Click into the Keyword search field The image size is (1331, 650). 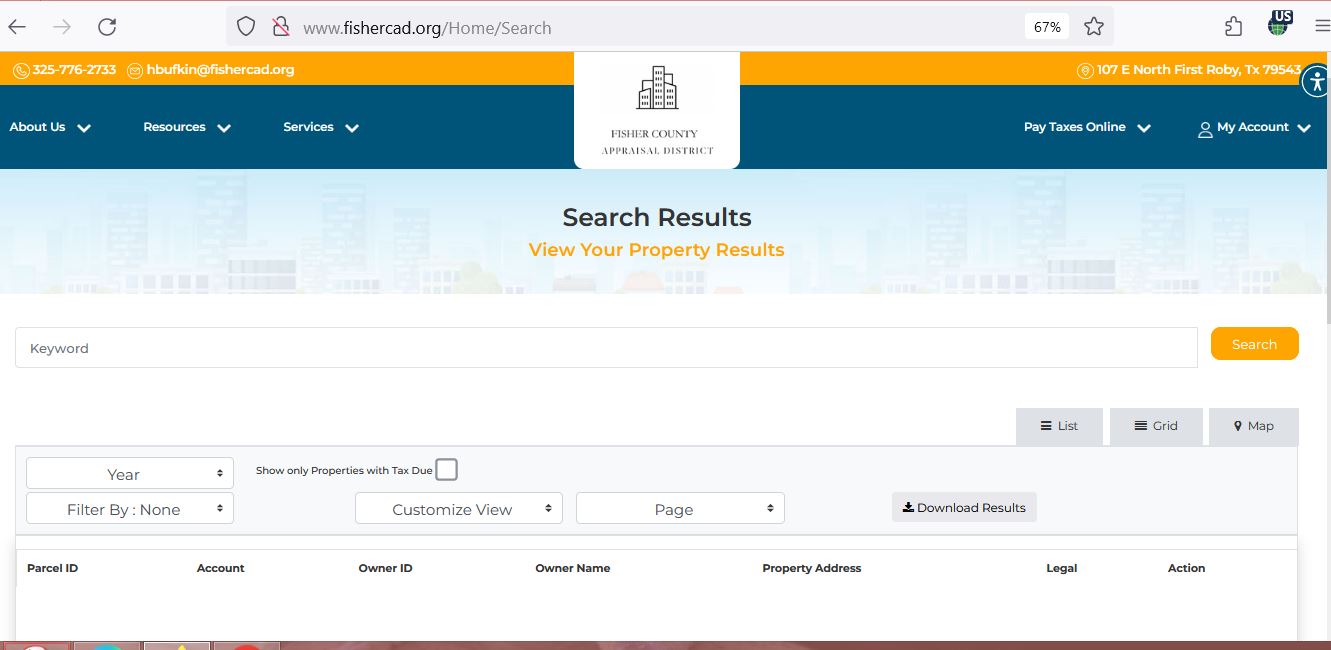click(605, 348)
